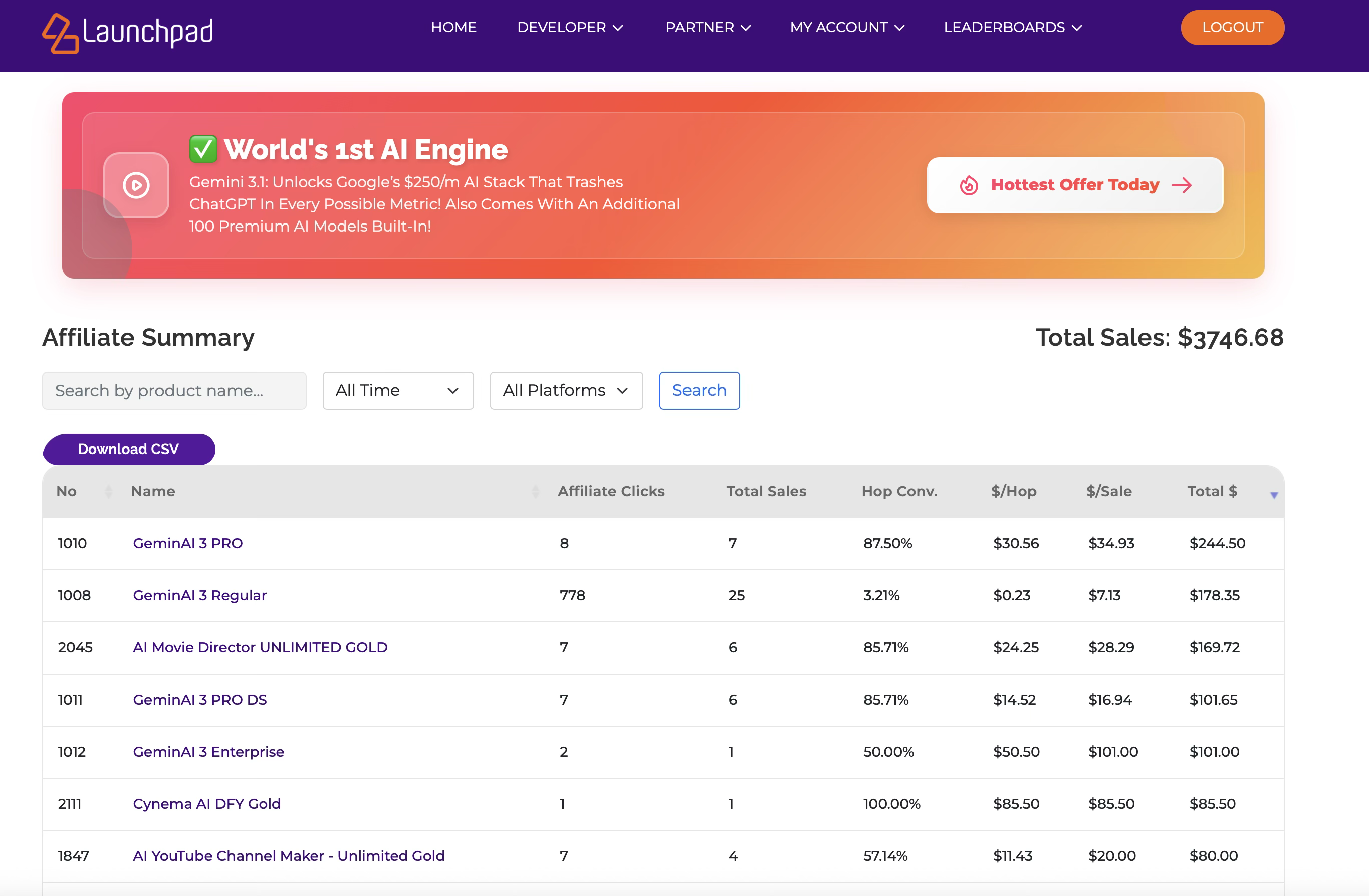Open Cynema AI DFY Gold link
Viewport: 1369px width, 896px height.
(206, 804)
